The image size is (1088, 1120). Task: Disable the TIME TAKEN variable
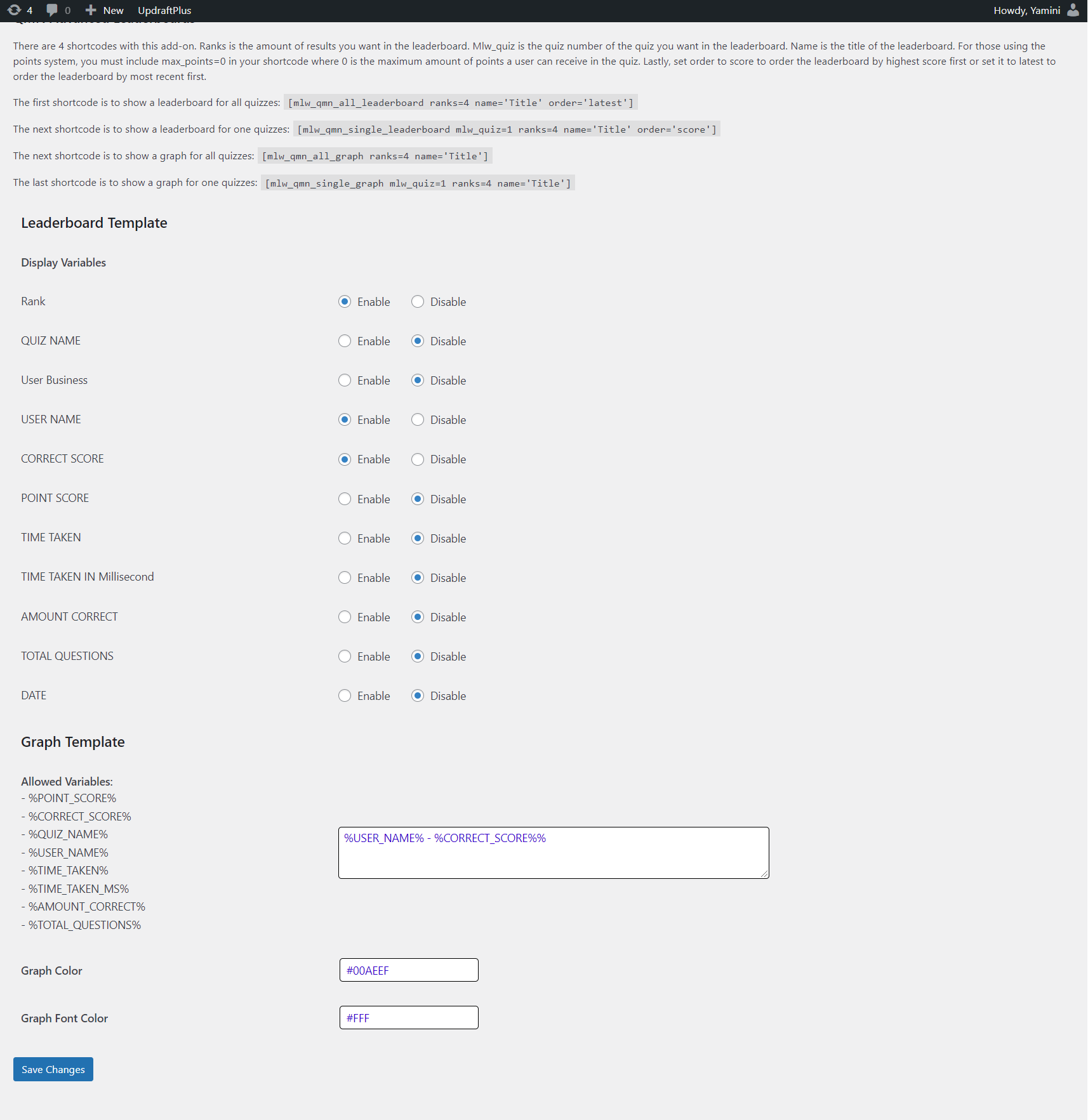(418, 538)
